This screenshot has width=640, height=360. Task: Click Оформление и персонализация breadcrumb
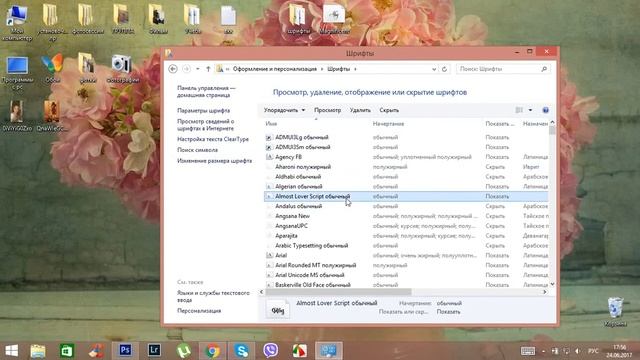click(x=275, y=69)
